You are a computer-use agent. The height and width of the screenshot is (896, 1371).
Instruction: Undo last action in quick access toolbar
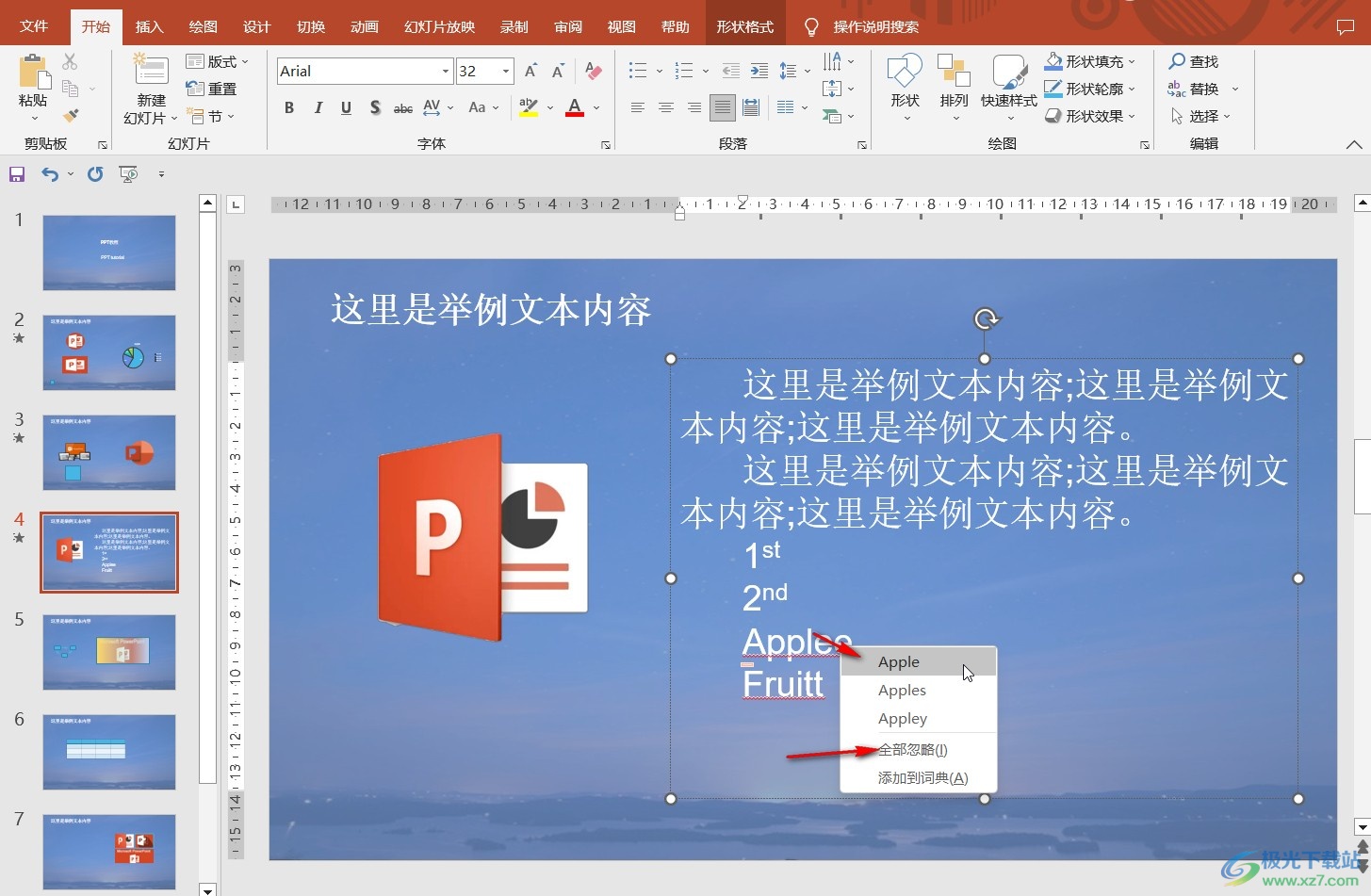[50, 174]
